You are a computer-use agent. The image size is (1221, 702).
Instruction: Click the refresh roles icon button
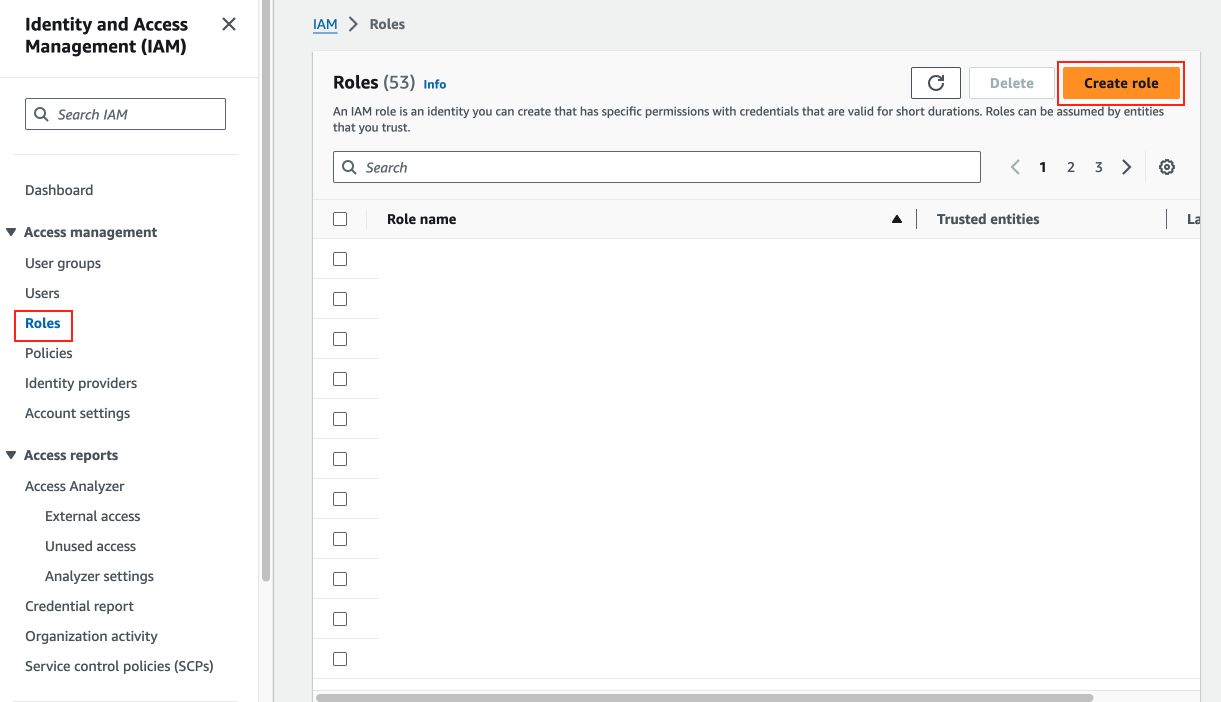pos(936,83)
